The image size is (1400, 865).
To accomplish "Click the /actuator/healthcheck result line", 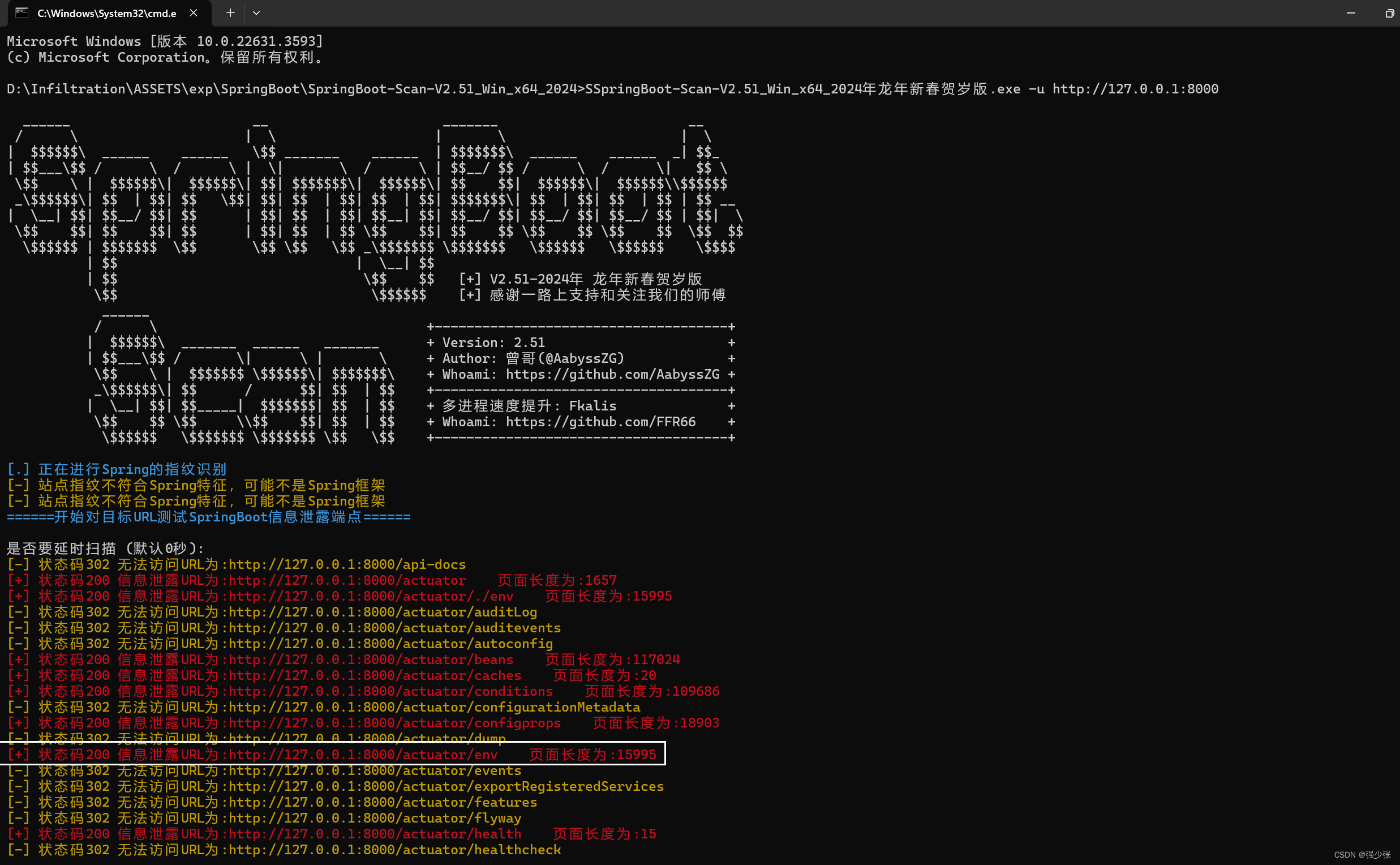I will (284, 850).
